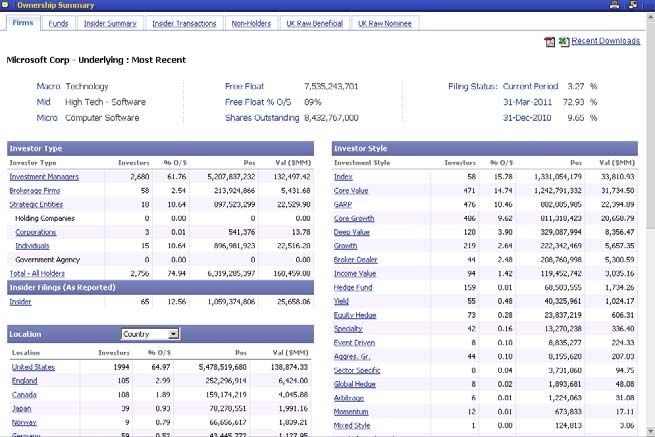Screen dimensions: 655x437
Task: Open the Index investor style link
Action: (x=343, y=177)
